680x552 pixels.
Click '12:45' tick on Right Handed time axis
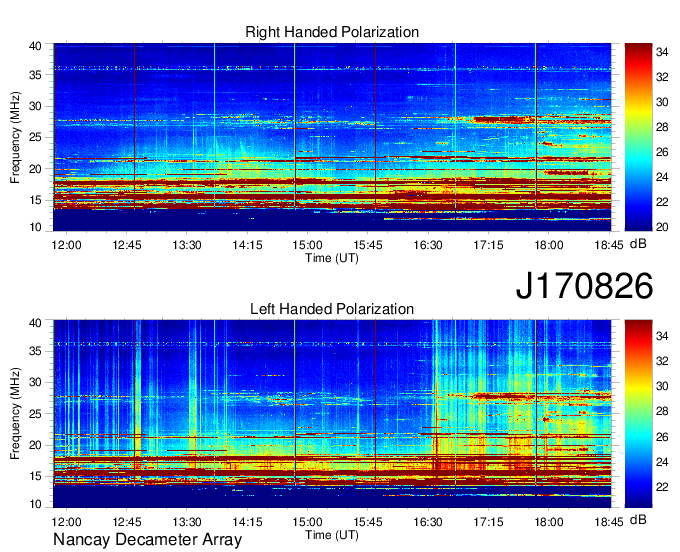[127, 245]
